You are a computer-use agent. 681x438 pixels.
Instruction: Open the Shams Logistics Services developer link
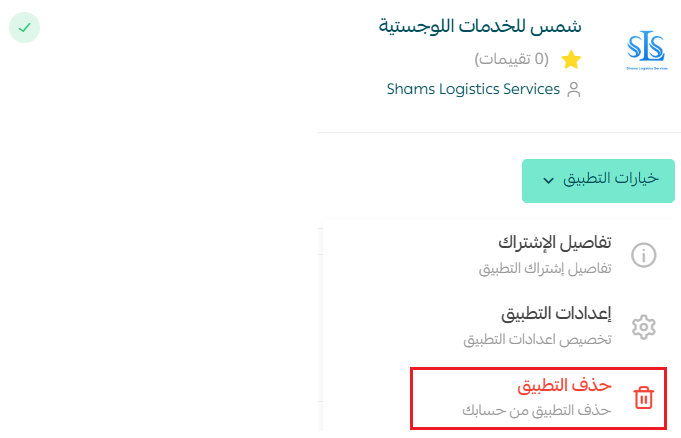(473, 89)
